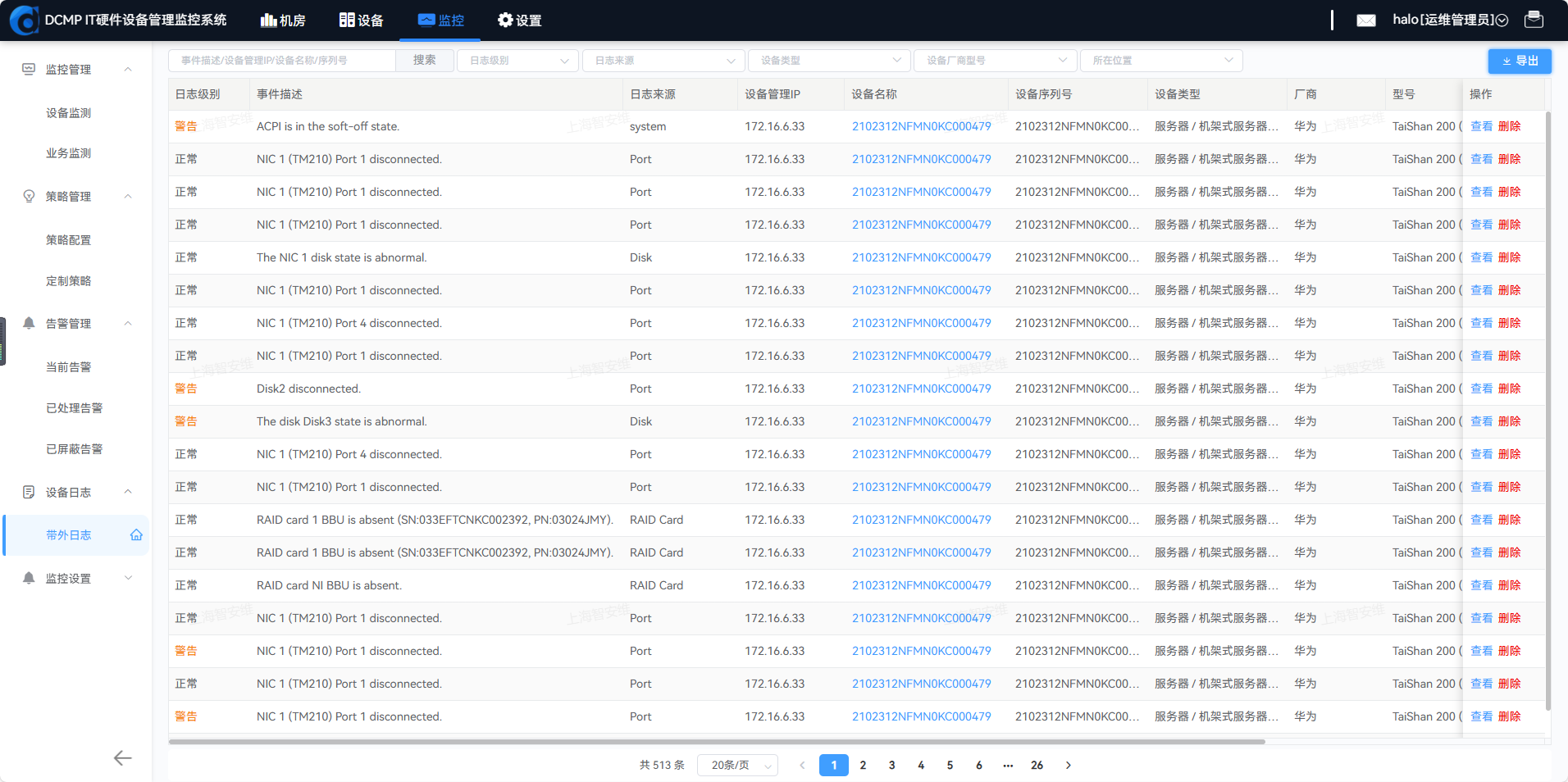Click the home icon beside 带外日志
Screen dimensions: 1568x782
click(136, 535)
